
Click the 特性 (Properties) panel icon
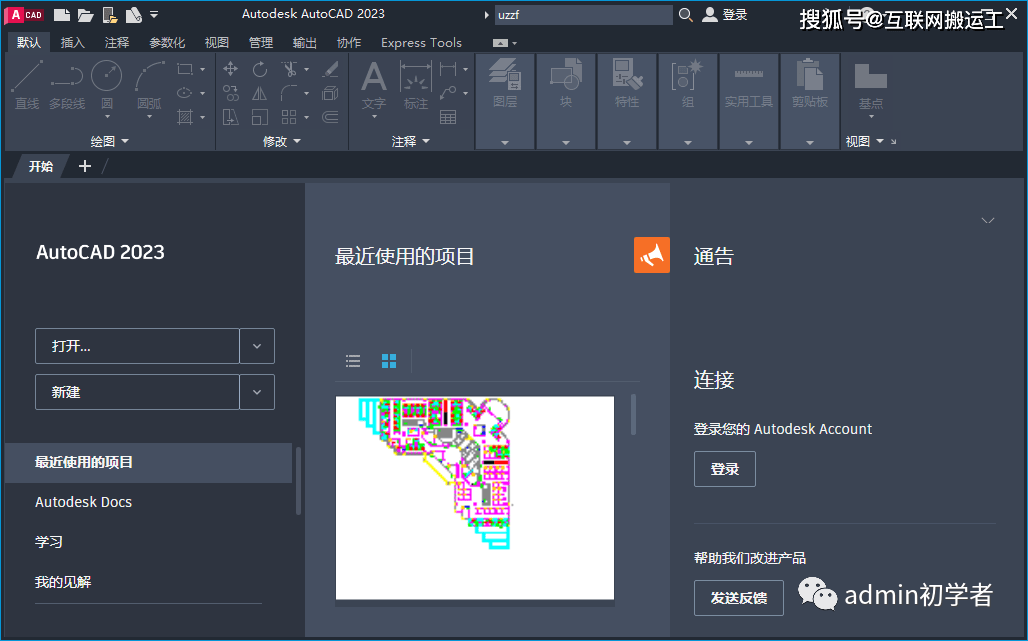(626, 78)
